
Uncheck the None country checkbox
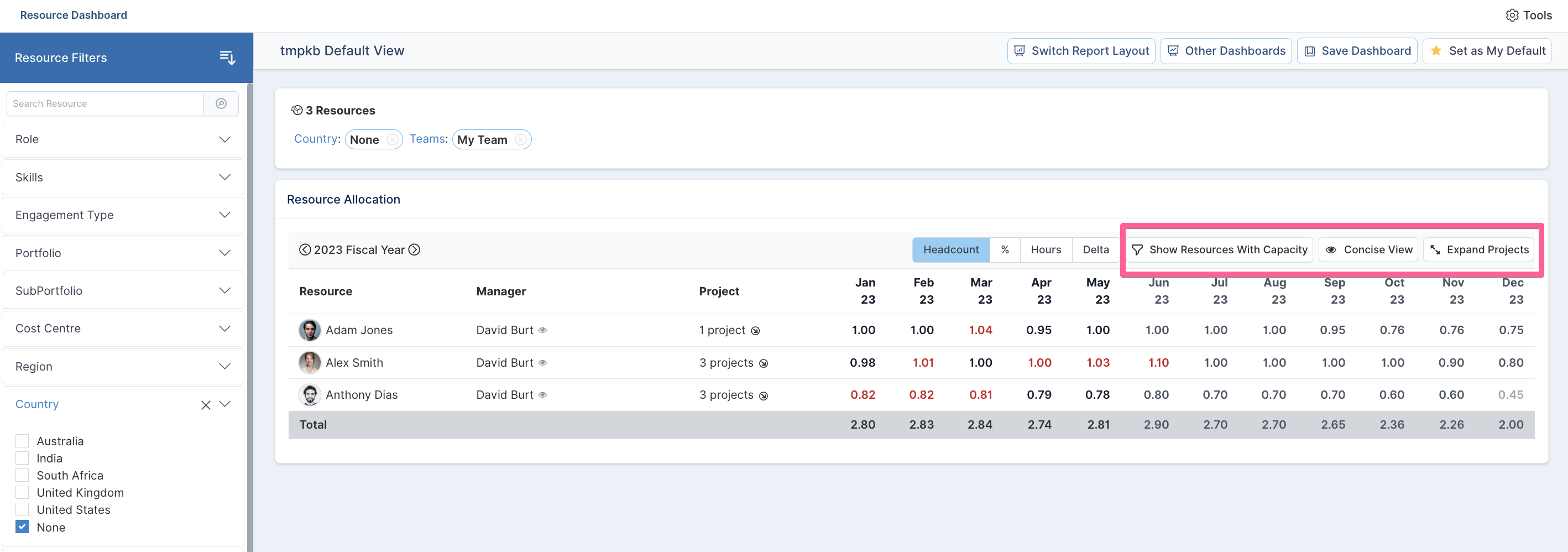tap(22, 527)
